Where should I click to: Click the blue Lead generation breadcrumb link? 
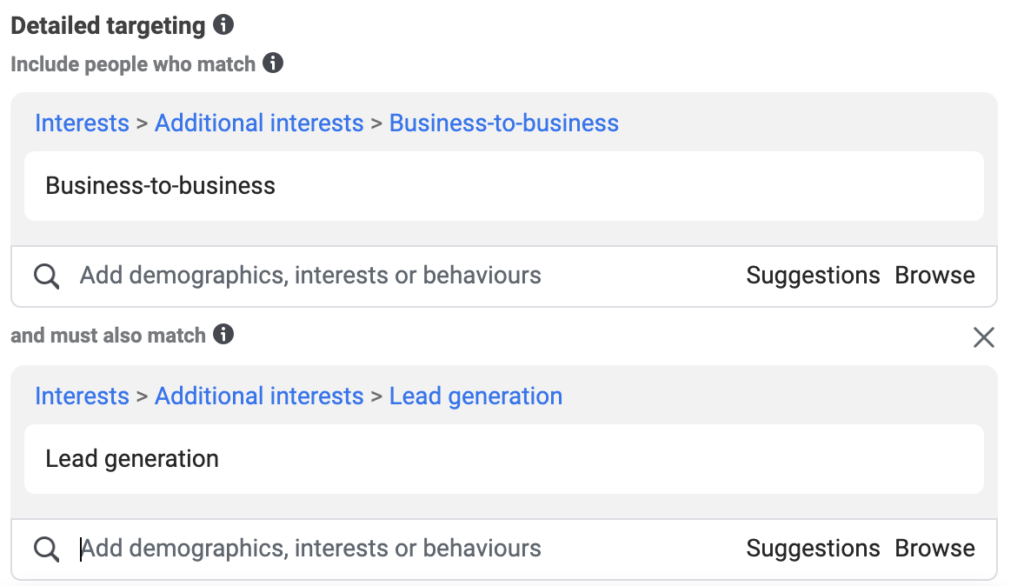coord(476,396)
